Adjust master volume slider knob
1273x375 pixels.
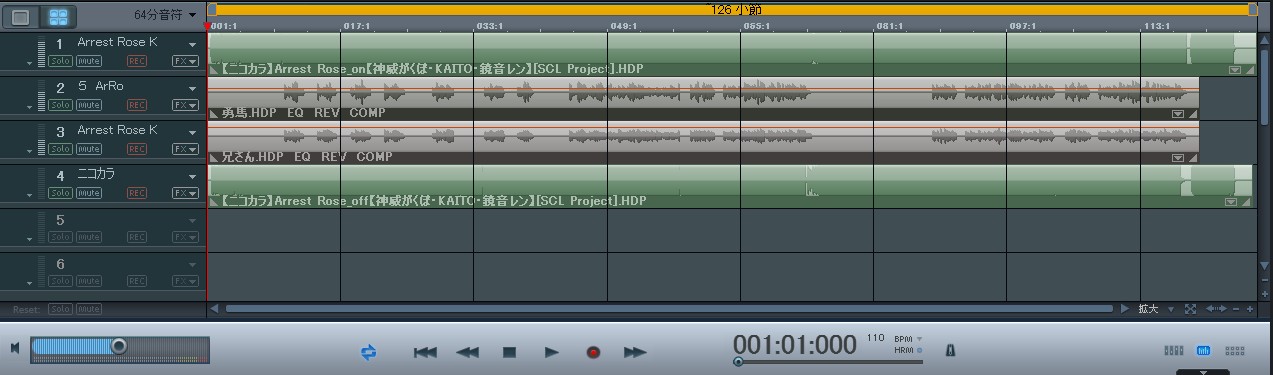point(119,346)
